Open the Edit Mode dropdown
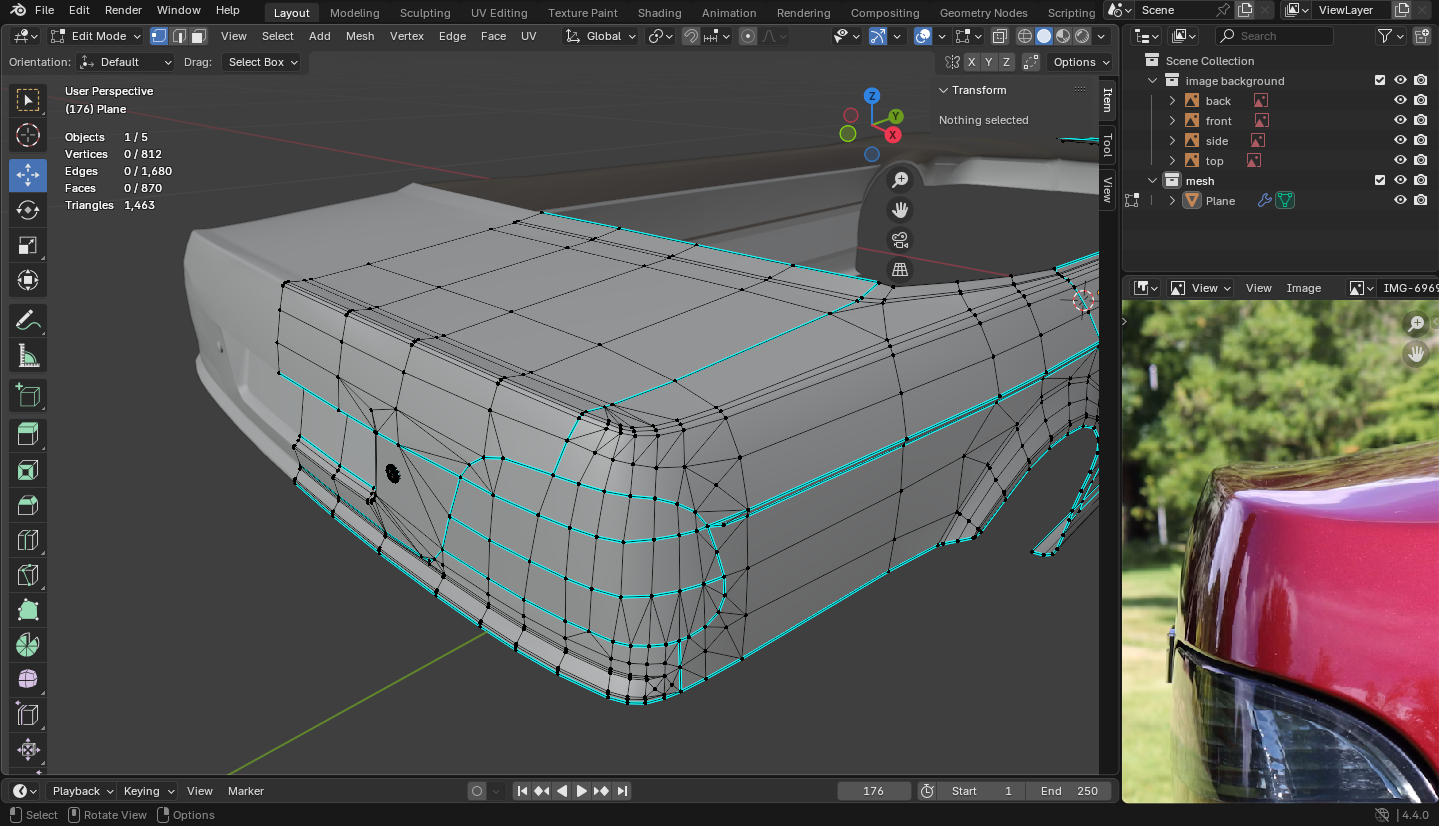Image resolution: width=1439 pixels, height=826 pixels. click(96, 36)
